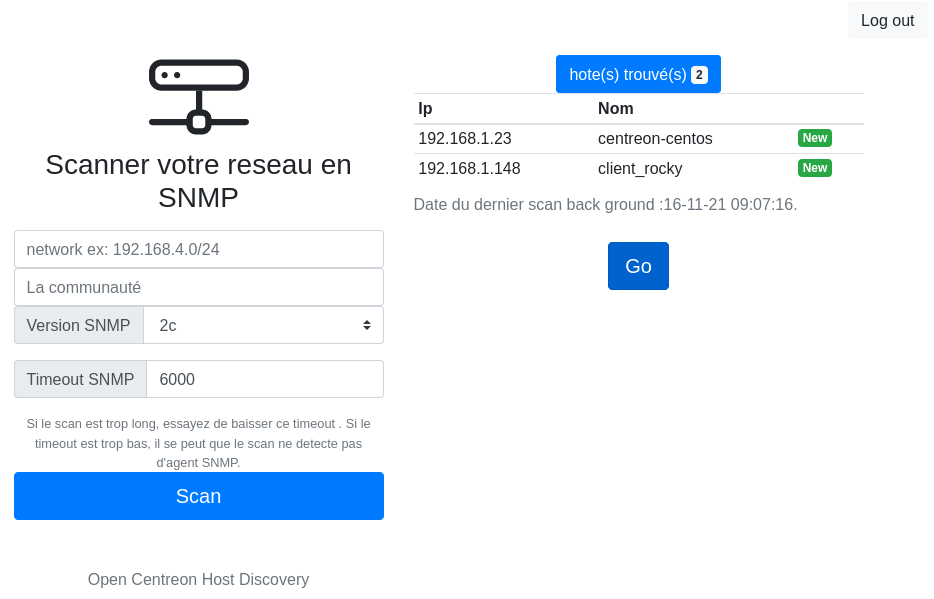Image resolution: width=934 pixels, height=599 pixels.
Task: Select IP 192.168.1.23 cell
Action: [465, 138]
